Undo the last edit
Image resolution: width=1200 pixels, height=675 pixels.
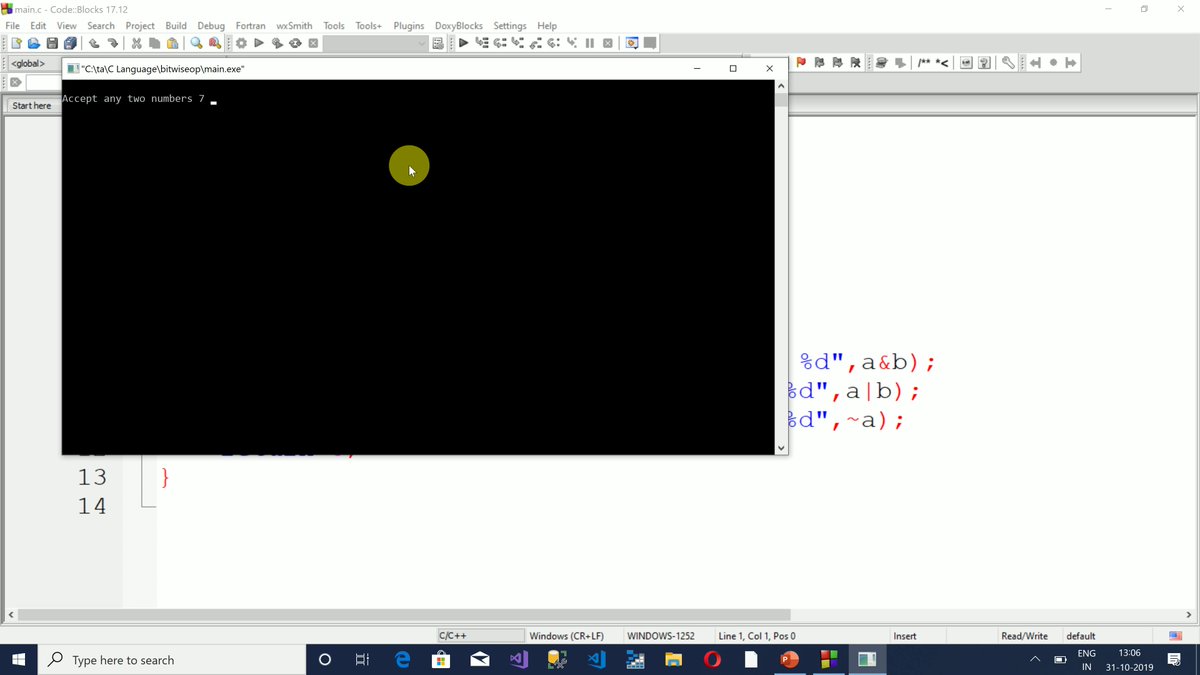click(94, 43)
